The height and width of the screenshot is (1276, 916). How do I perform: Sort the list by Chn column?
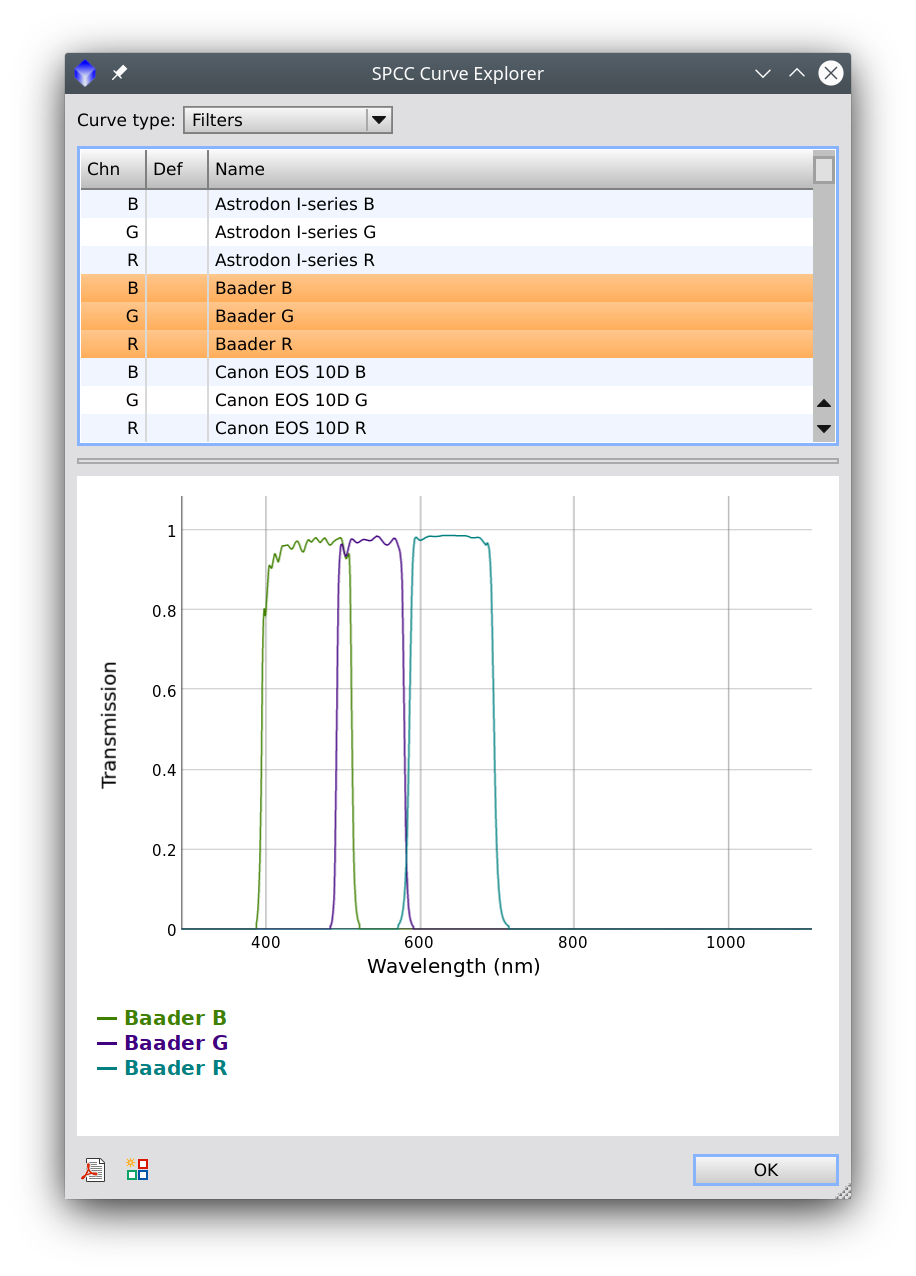(x=113, y=169)
